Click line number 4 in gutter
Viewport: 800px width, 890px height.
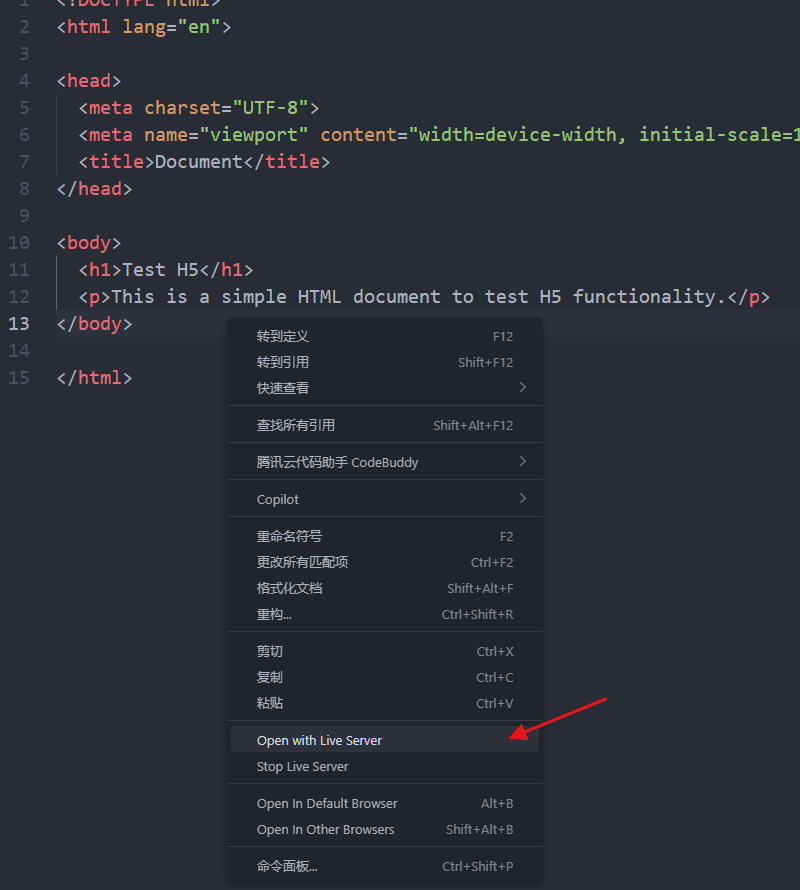click(x=24, y=81)
